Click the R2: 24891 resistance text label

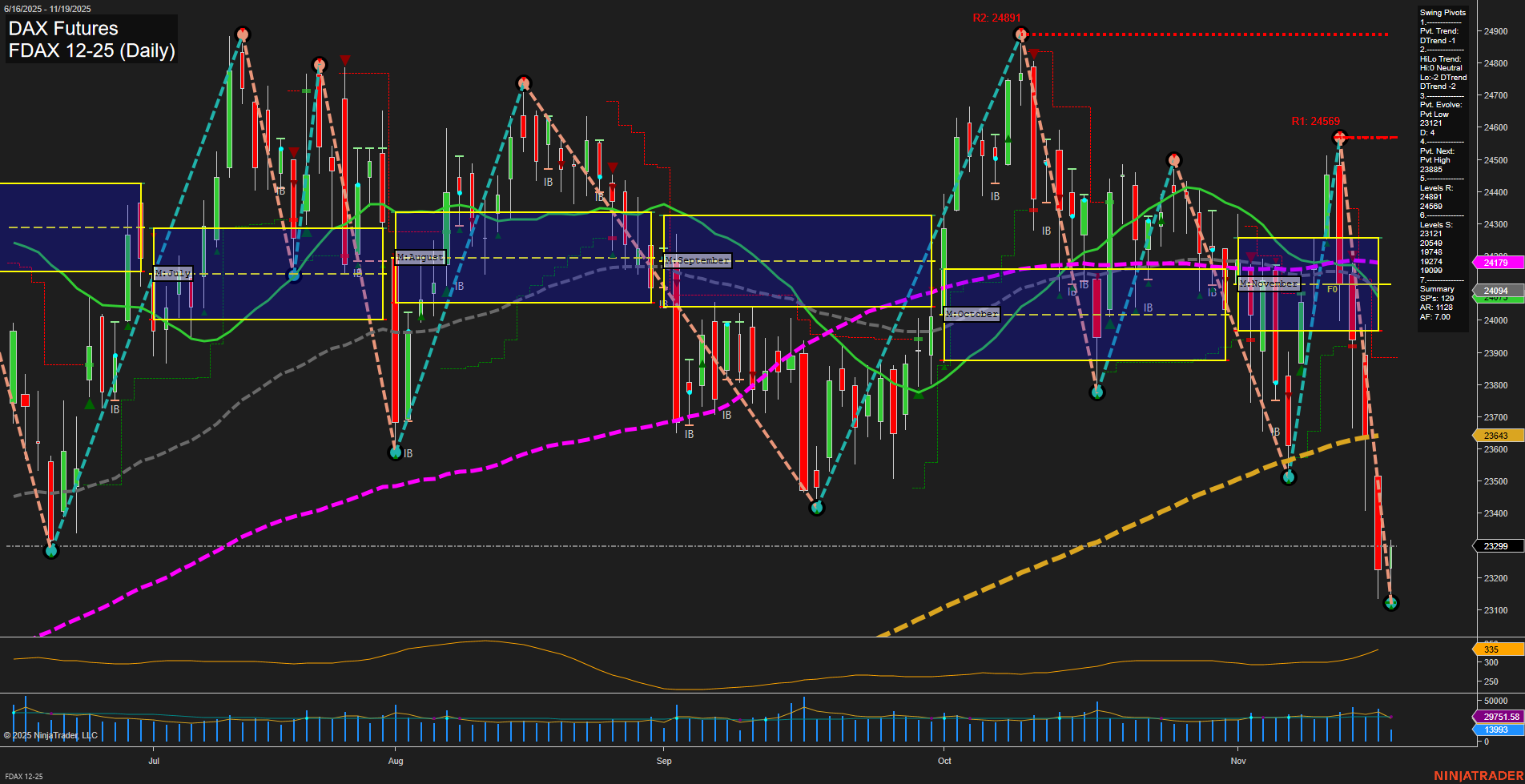point(996,15)
